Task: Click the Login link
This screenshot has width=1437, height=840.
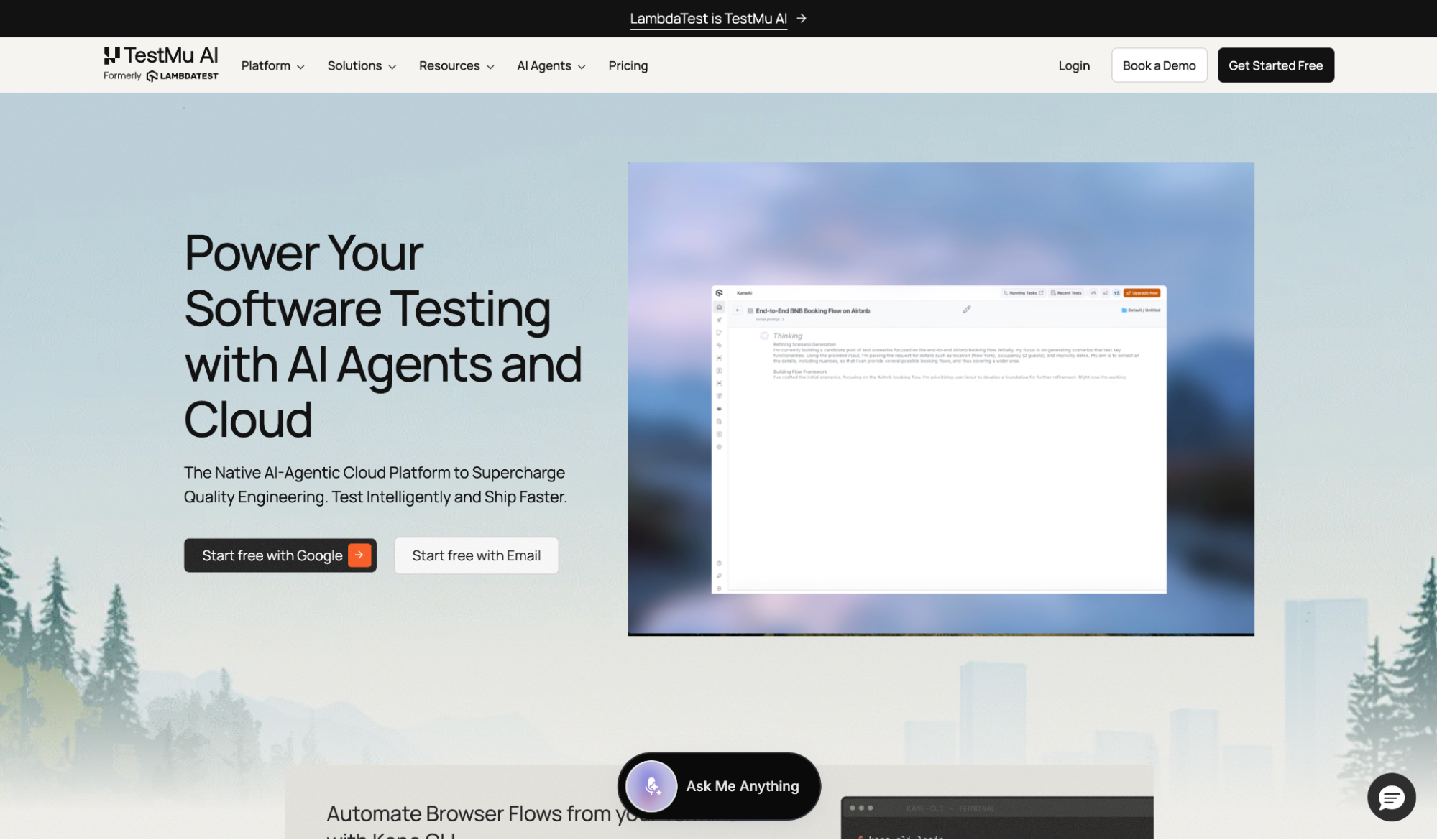Action: click(x=1074, y=65)
